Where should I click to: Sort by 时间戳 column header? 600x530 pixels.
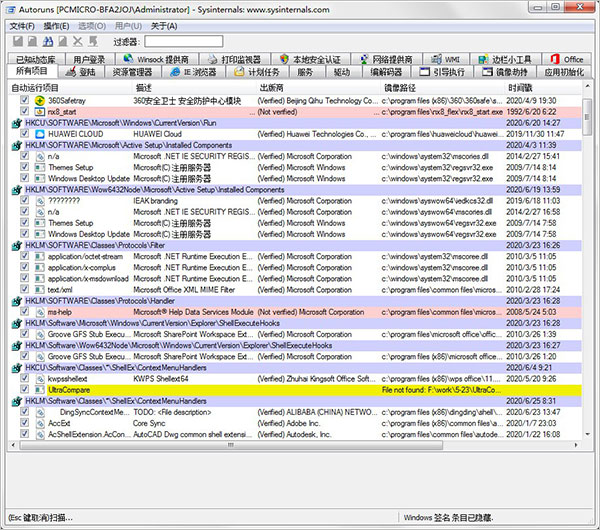click(x=543, y=88)
